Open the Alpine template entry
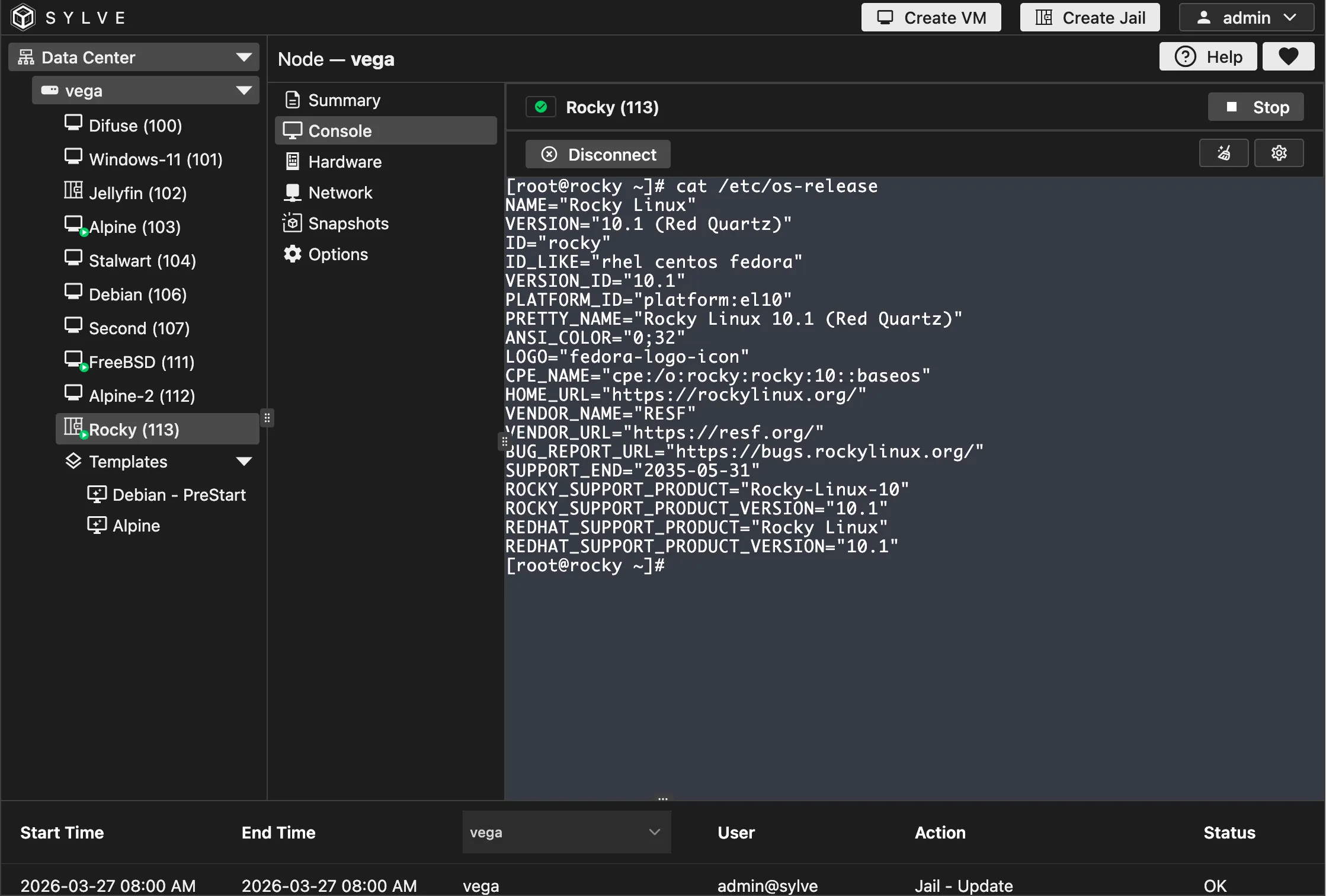 tap(169, 526)
